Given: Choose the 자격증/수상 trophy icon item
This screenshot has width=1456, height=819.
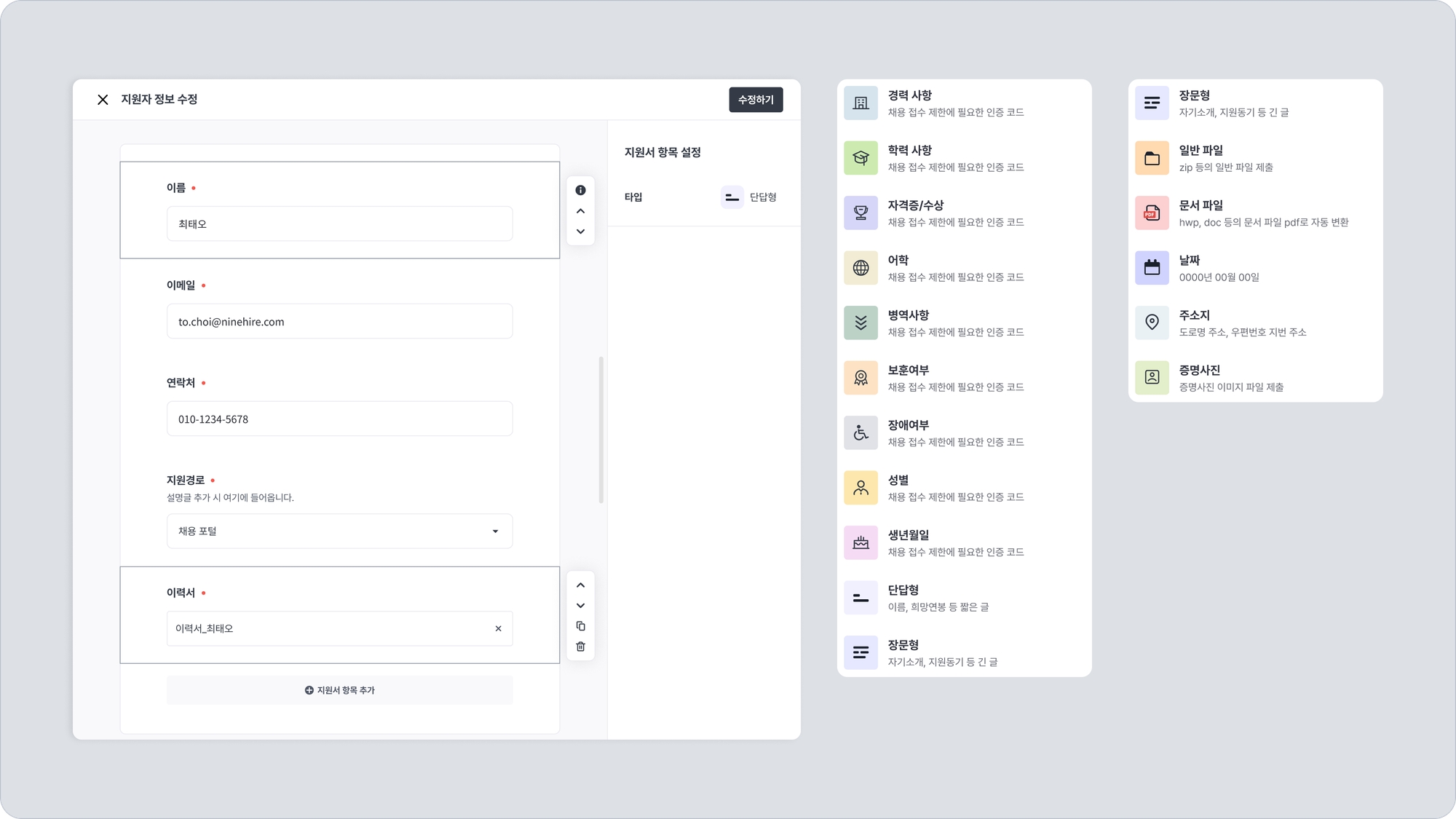Looking at the screenshot, I should tap(860, 213).
